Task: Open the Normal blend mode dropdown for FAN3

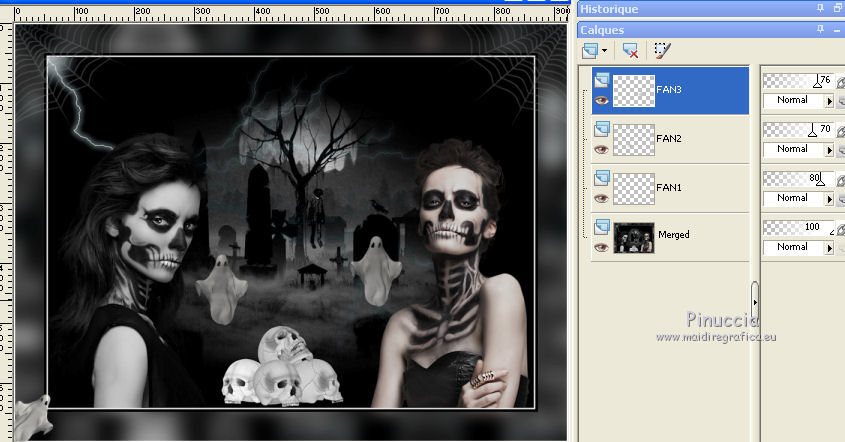Action: tap(799, 100)
